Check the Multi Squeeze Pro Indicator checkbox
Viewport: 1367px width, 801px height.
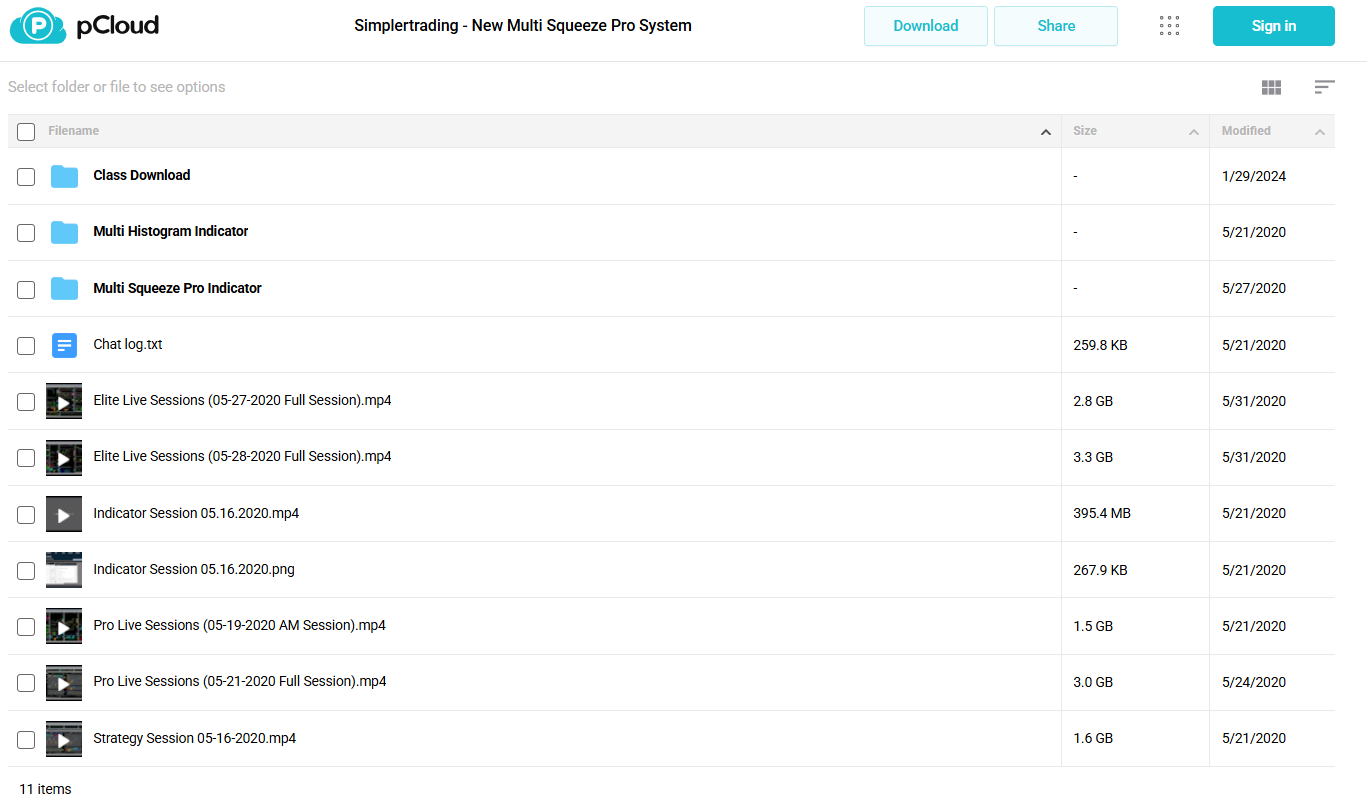[x=26, y=290]
